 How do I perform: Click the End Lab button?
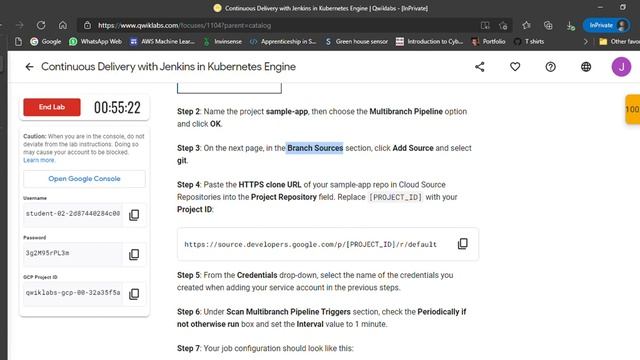[x=52, y=107]
